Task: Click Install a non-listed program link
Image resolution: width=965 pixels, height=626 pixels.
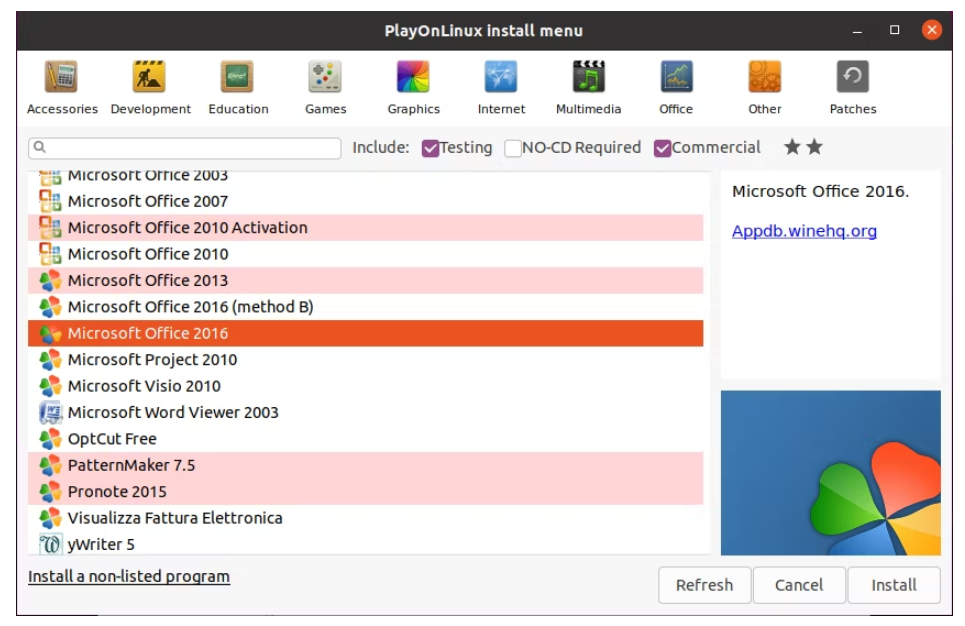Action: (x=129, y=577)
